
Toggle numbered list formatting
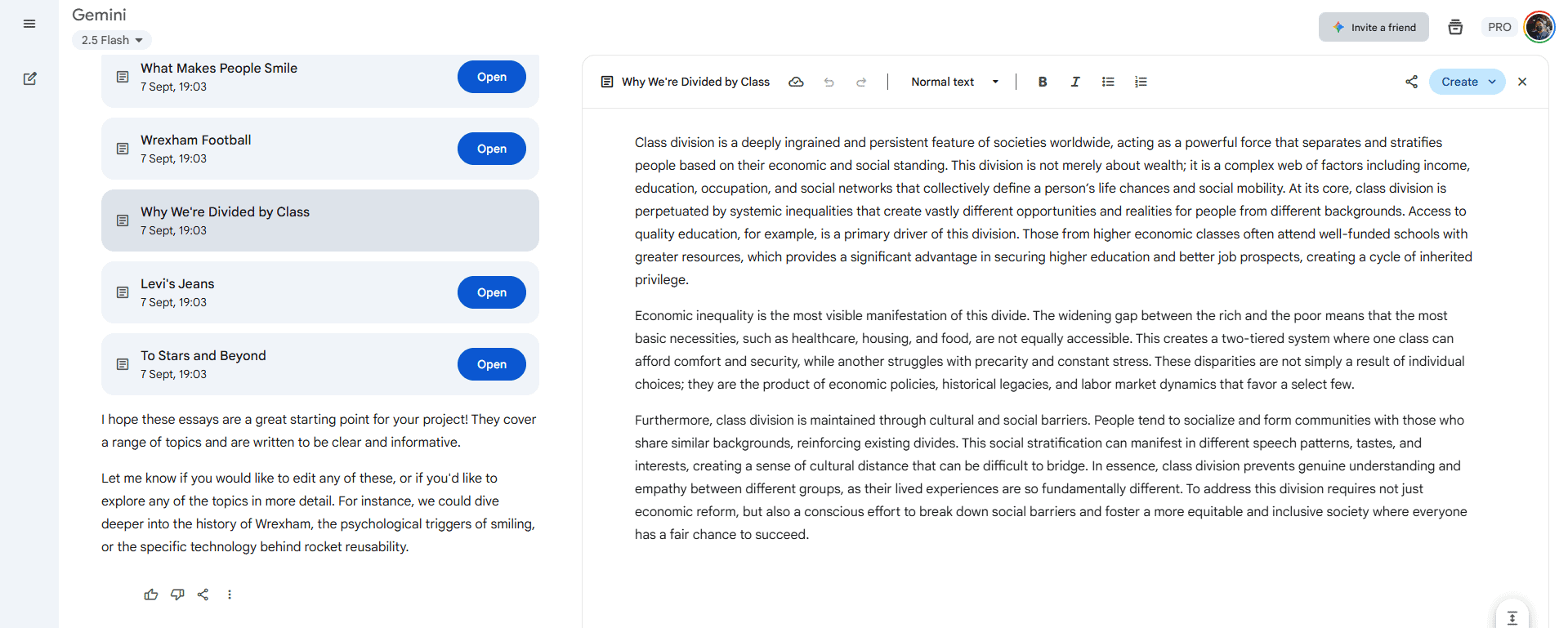tap(1141, 82)
